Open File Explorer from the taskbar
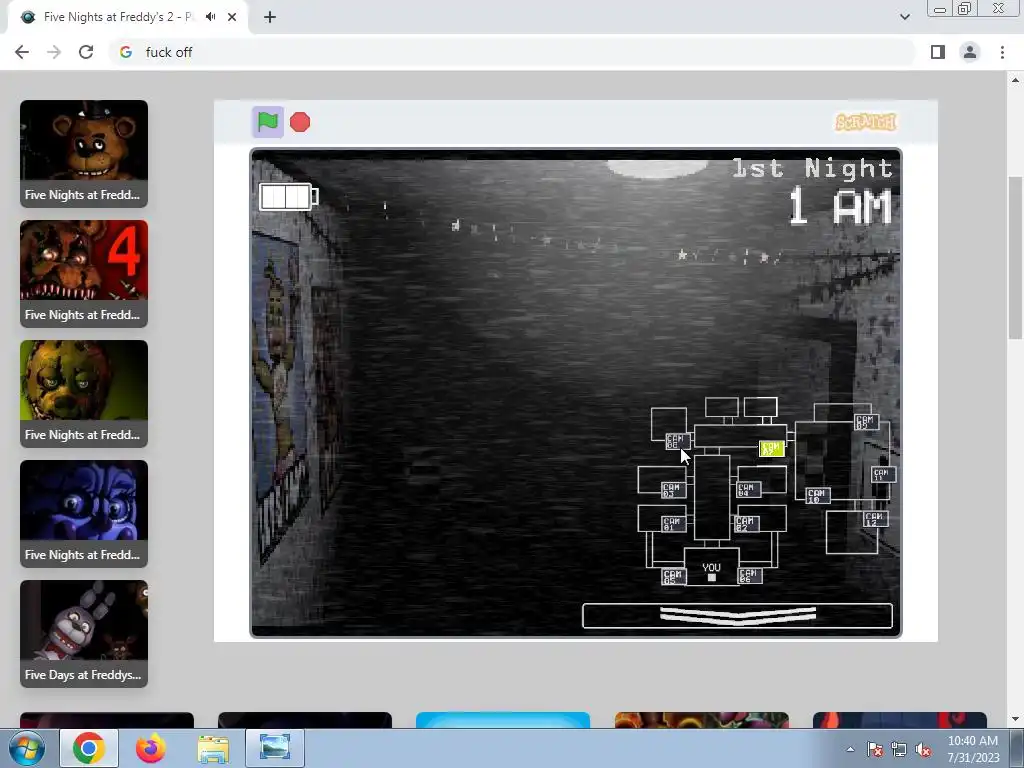The width and height of the screenshot is (1024, 768). pyautogui.click(x=213, y=748)
